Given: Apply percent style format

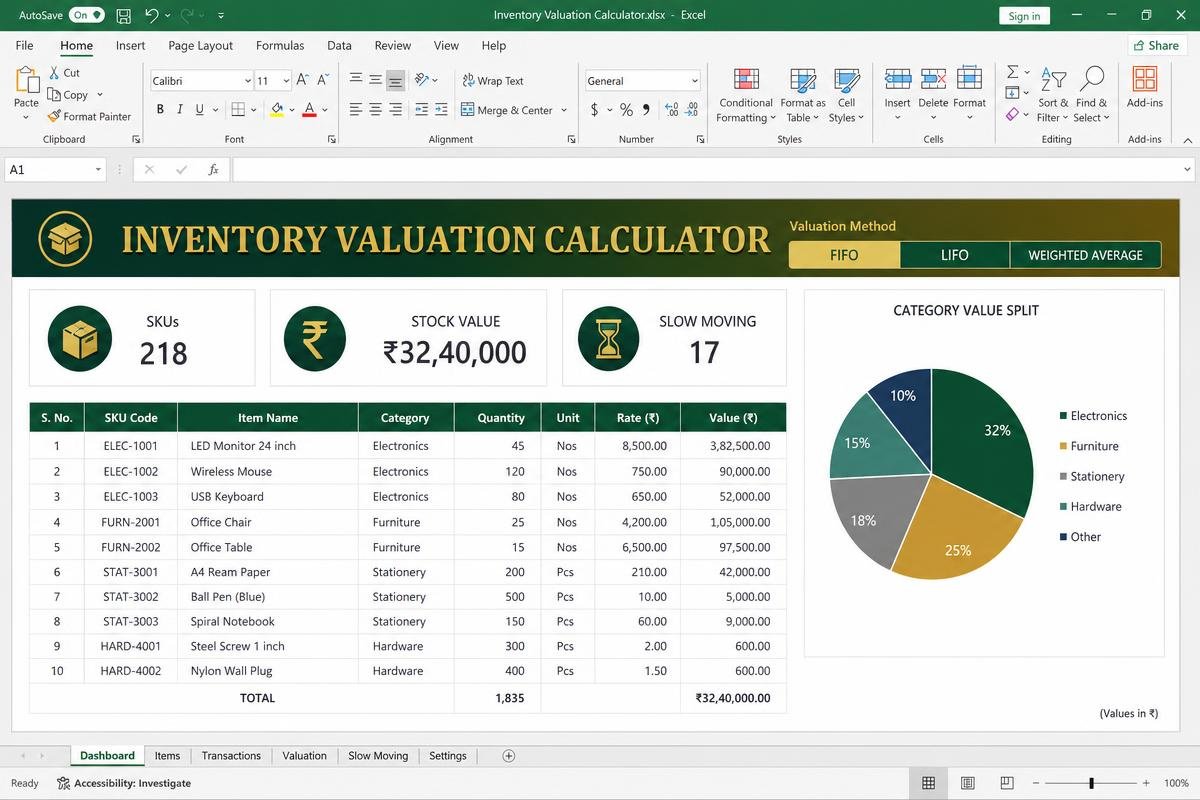Looking at the screenshot, I should click(x=626, y=110).
